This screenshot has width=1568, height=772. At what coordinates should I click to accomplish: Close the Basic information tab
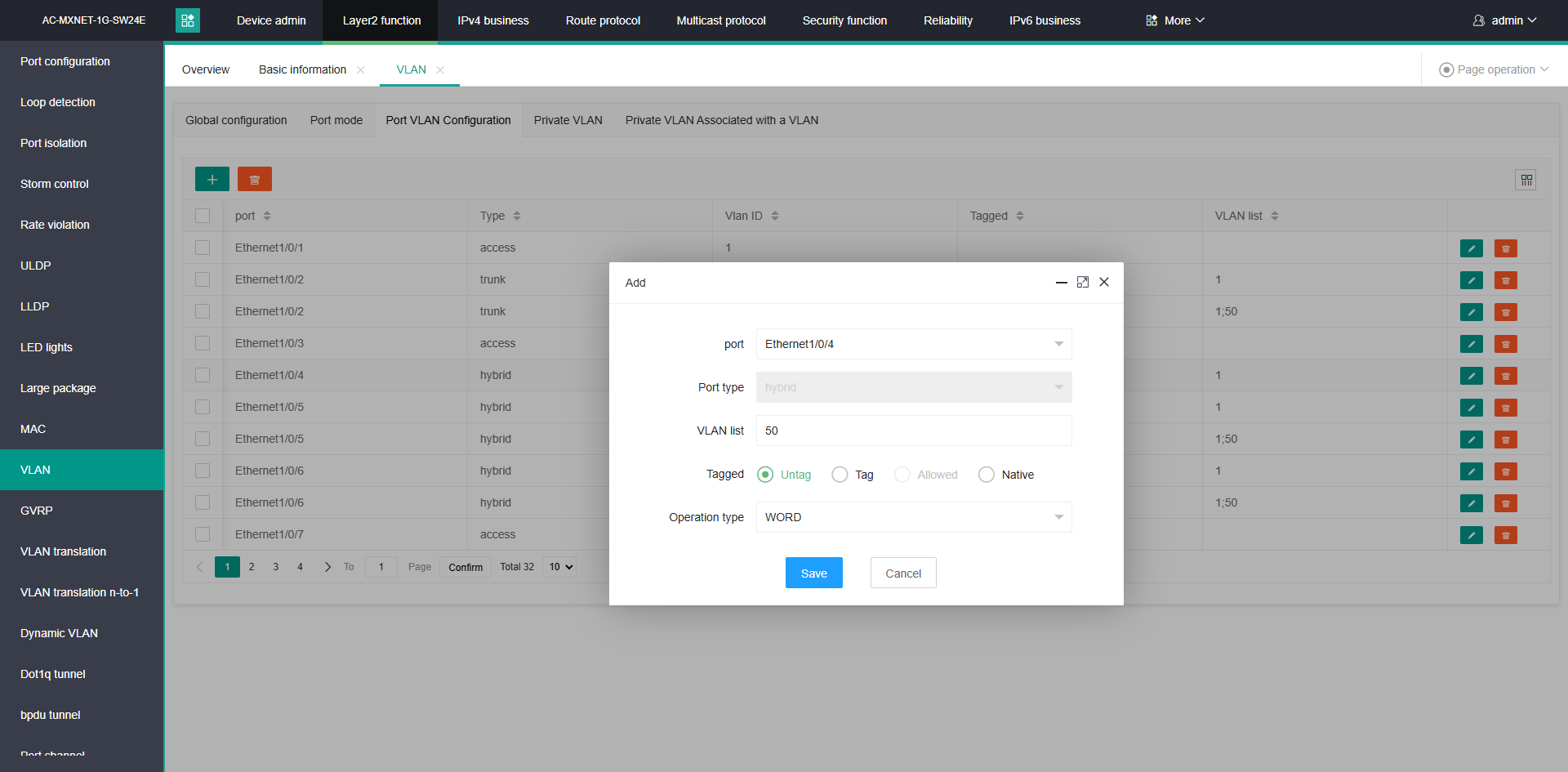(360, 70)
